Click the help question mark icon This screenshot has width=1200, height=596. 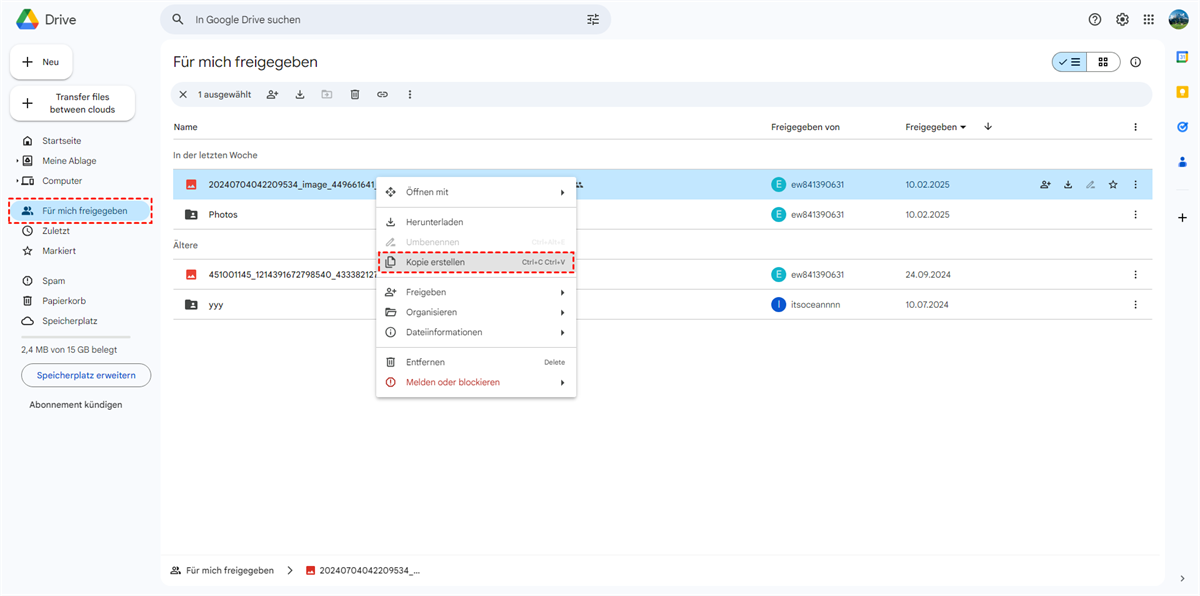click(1095, 20)
